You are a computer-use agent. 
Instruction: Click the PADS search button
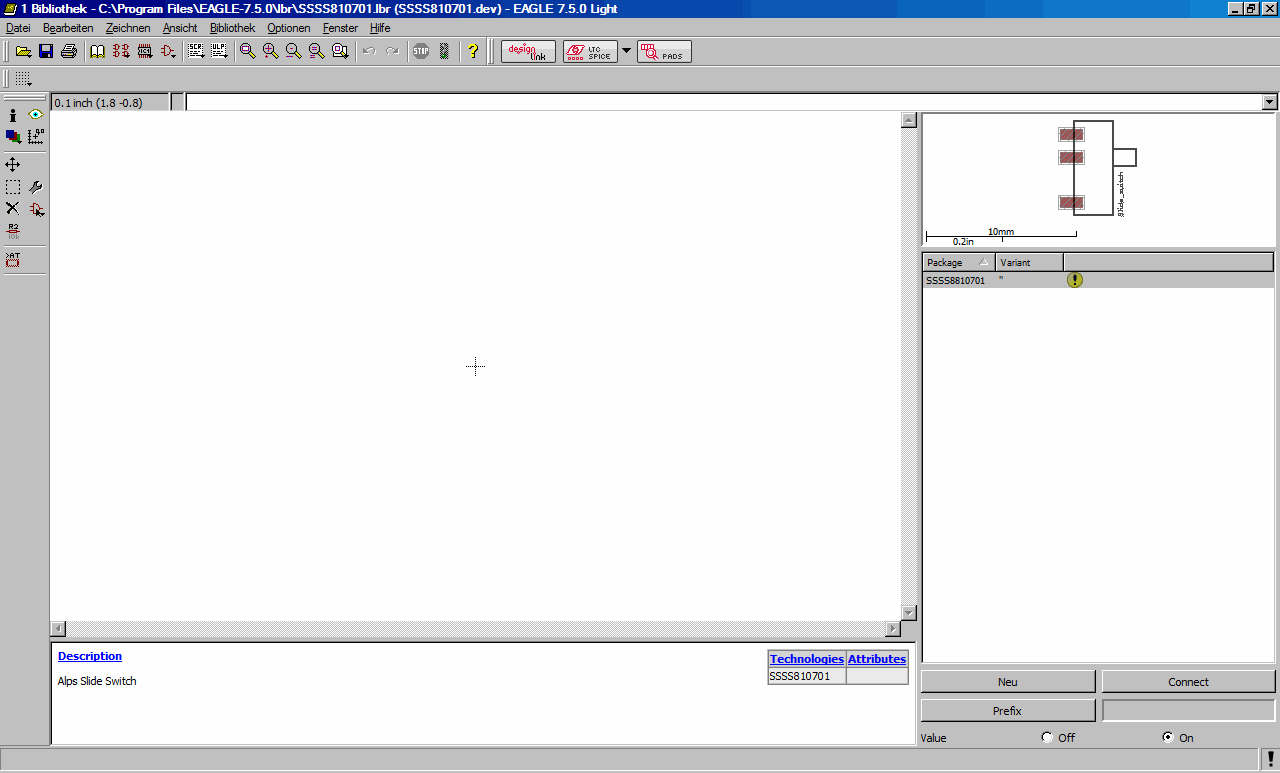664,51
